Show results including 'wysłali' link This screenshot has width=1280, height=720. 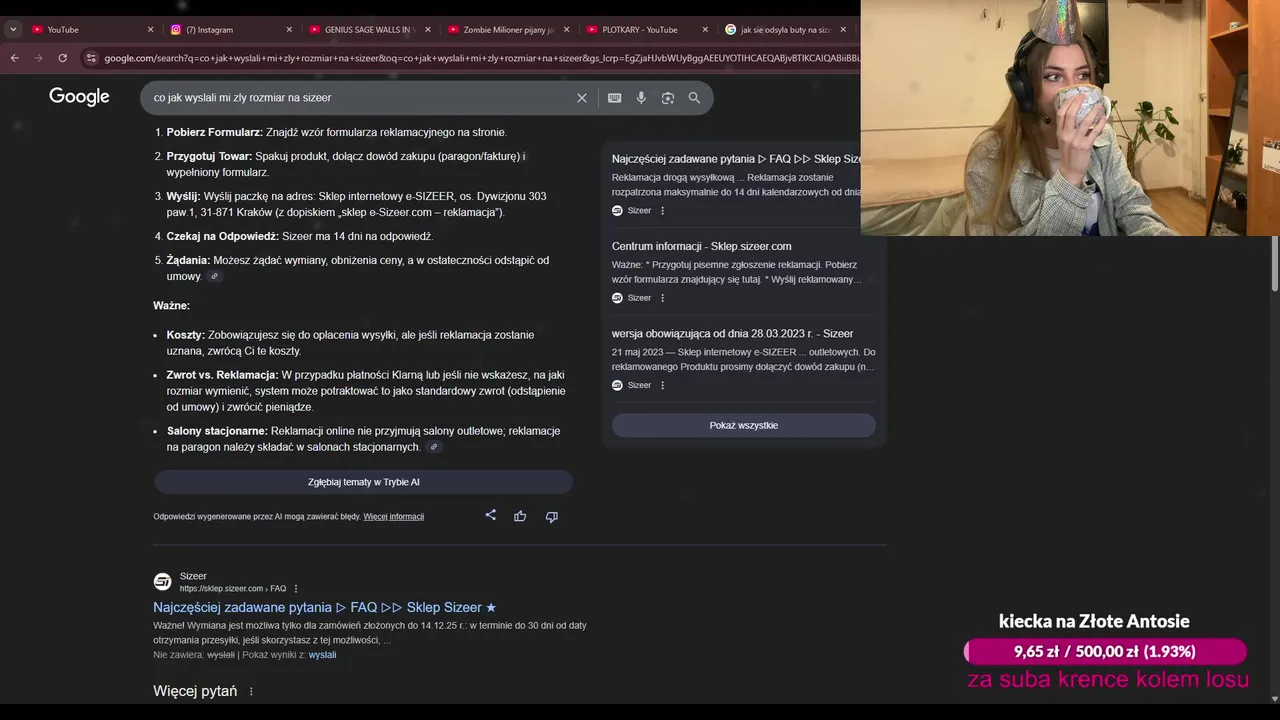click(322, 655)
